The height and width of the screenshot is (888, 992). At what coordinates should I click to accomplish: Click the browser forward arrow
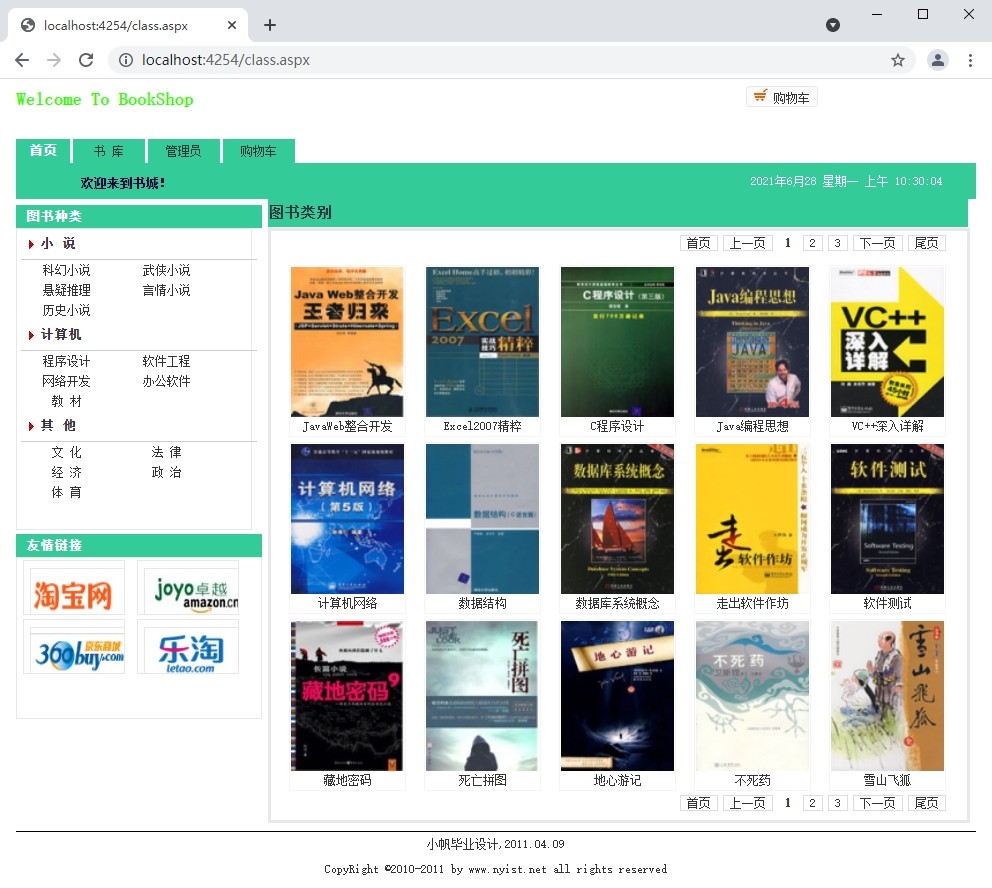pyautogui.click(x=54, y=60)
